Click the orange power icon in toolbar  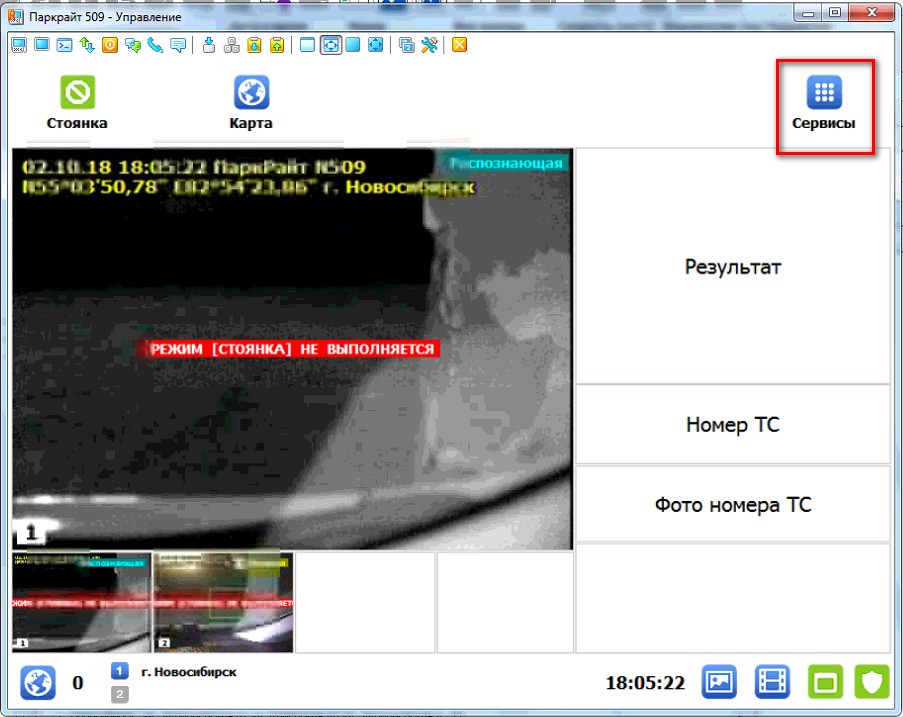point(109,45)
